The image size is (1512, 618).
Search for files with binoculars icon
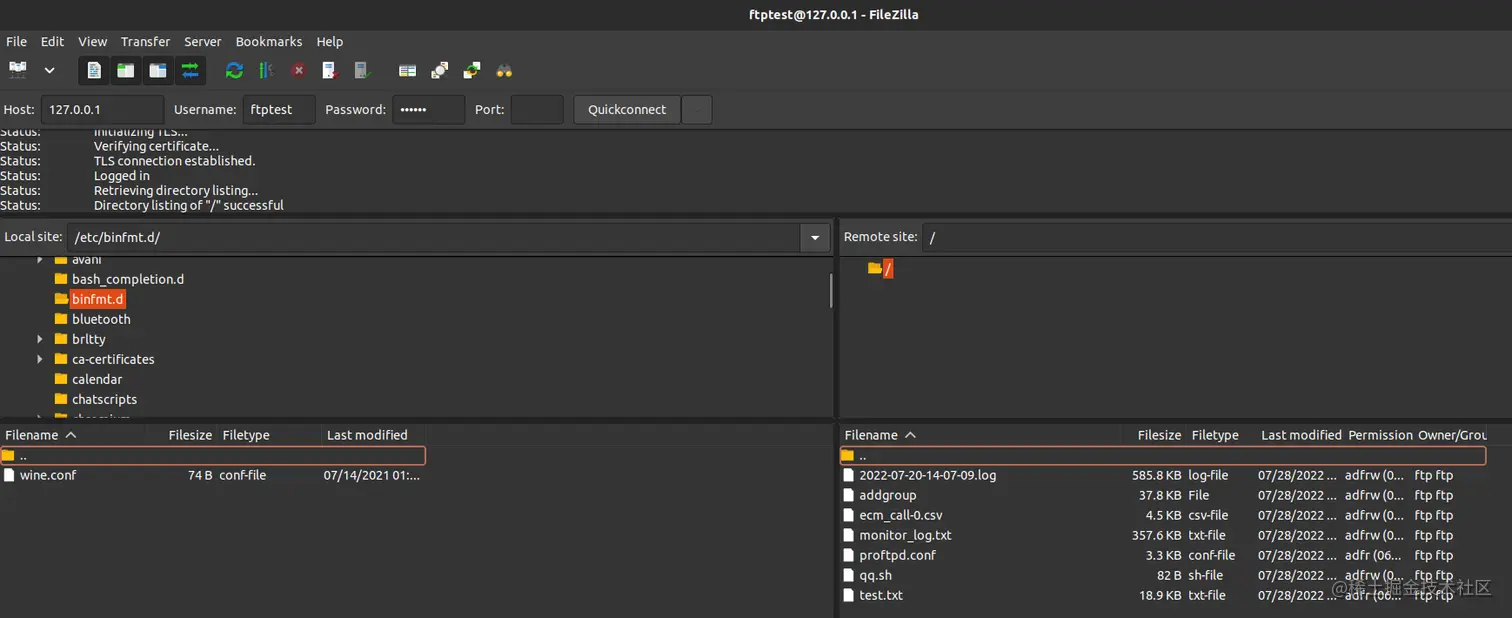coord(504,70)
